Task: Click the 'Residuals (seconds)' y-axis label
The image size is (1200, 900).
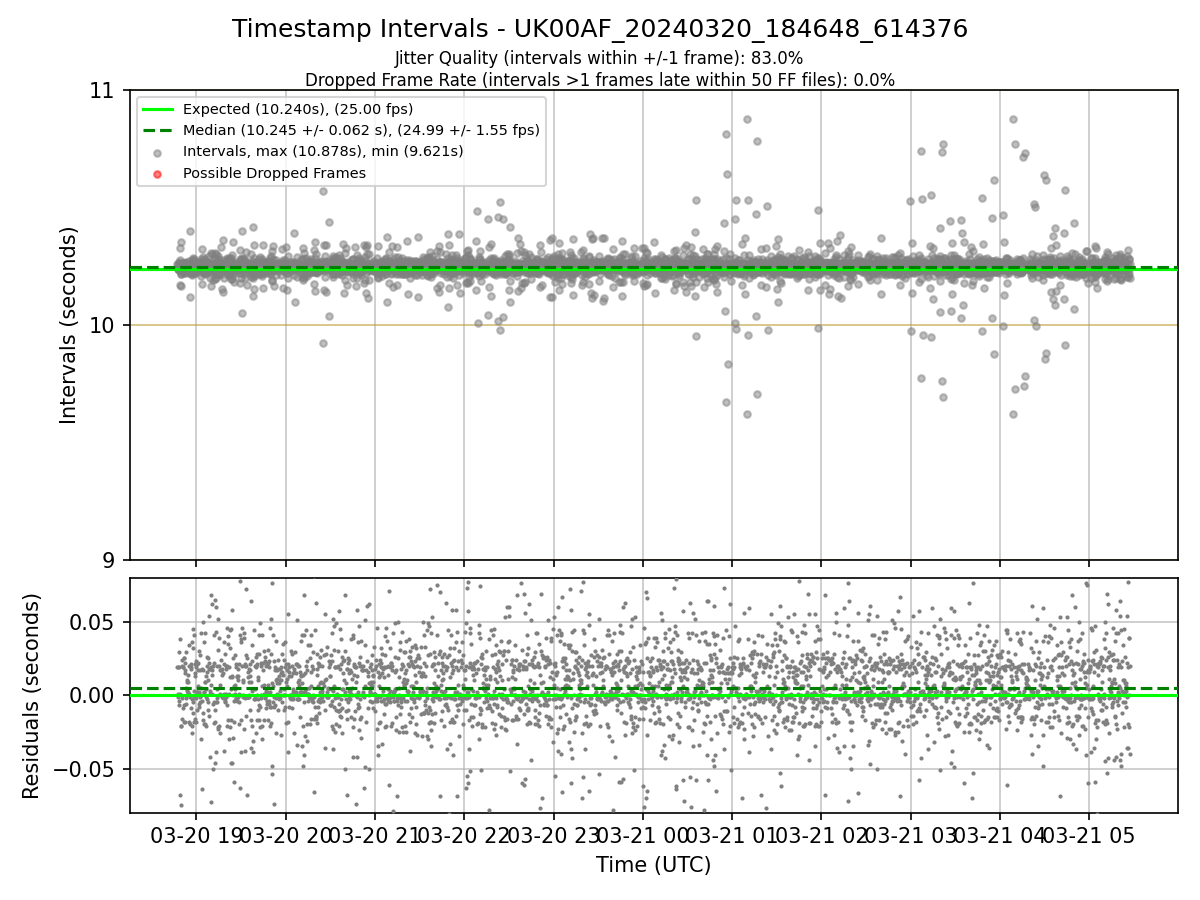Action: pyautogui.click(x=32, y=696)
